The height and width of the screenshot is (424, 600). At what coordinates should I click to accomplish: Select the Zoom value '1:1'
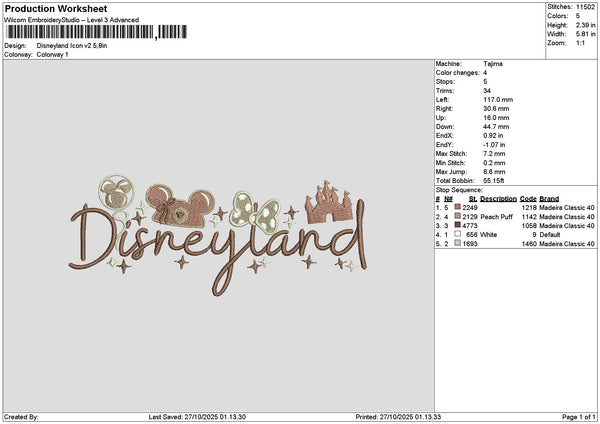[580, 43]
